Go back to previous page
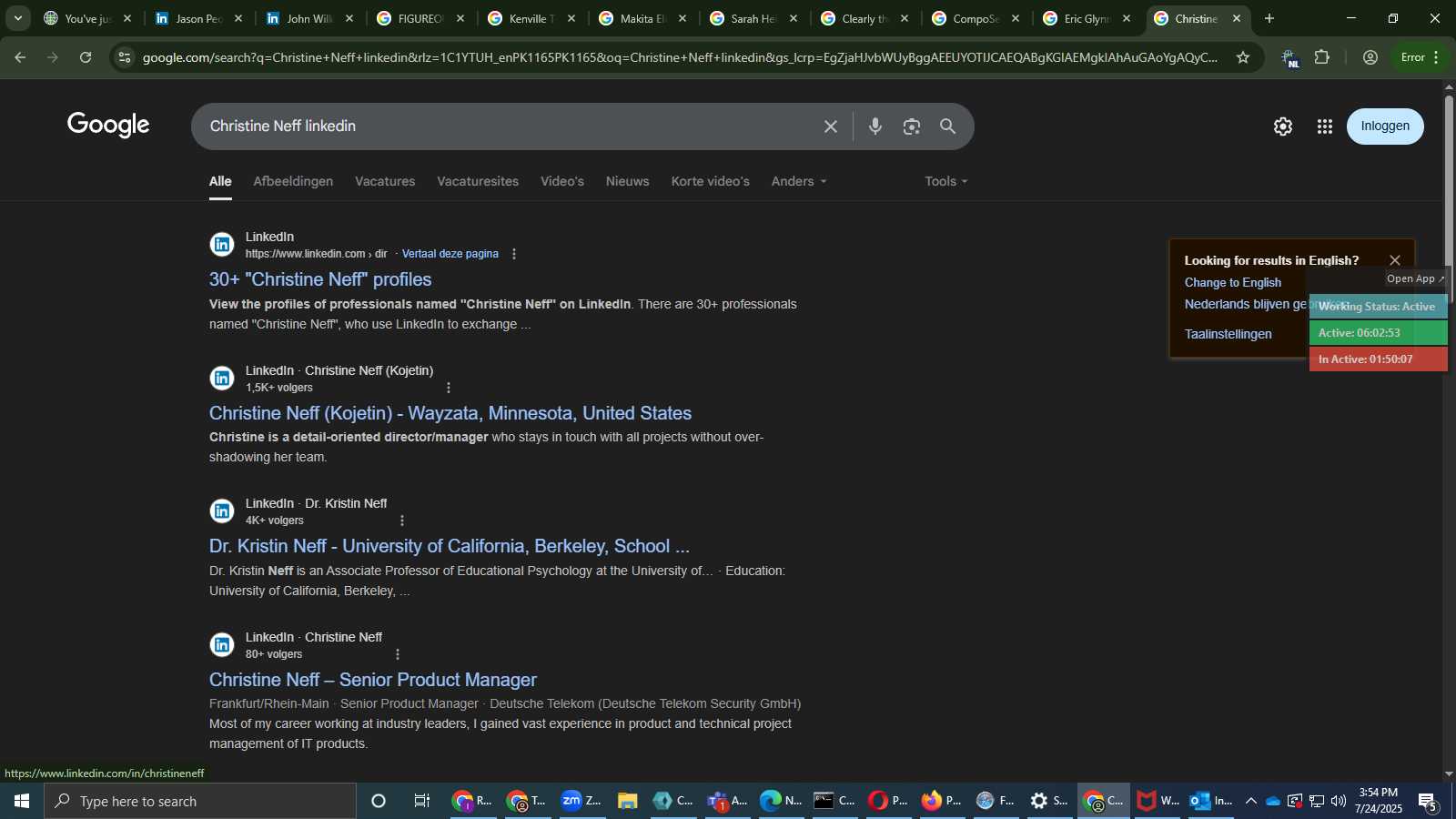The image size is (1456, 819). (20, 57)
